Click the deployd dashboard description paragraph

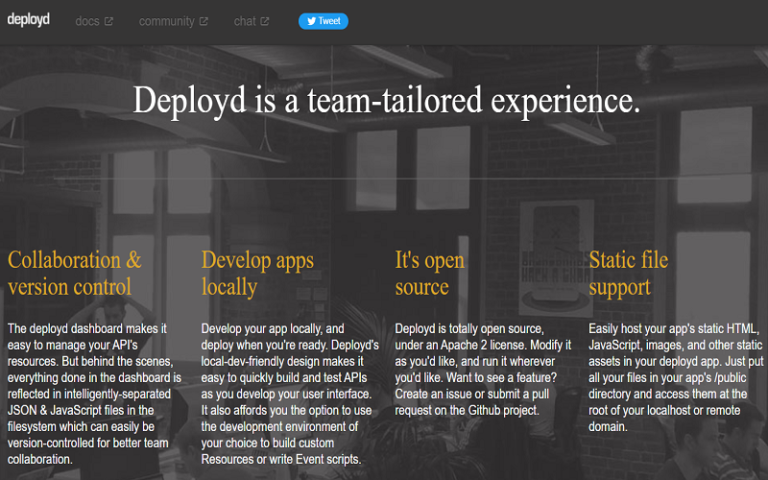coord(94,393)
